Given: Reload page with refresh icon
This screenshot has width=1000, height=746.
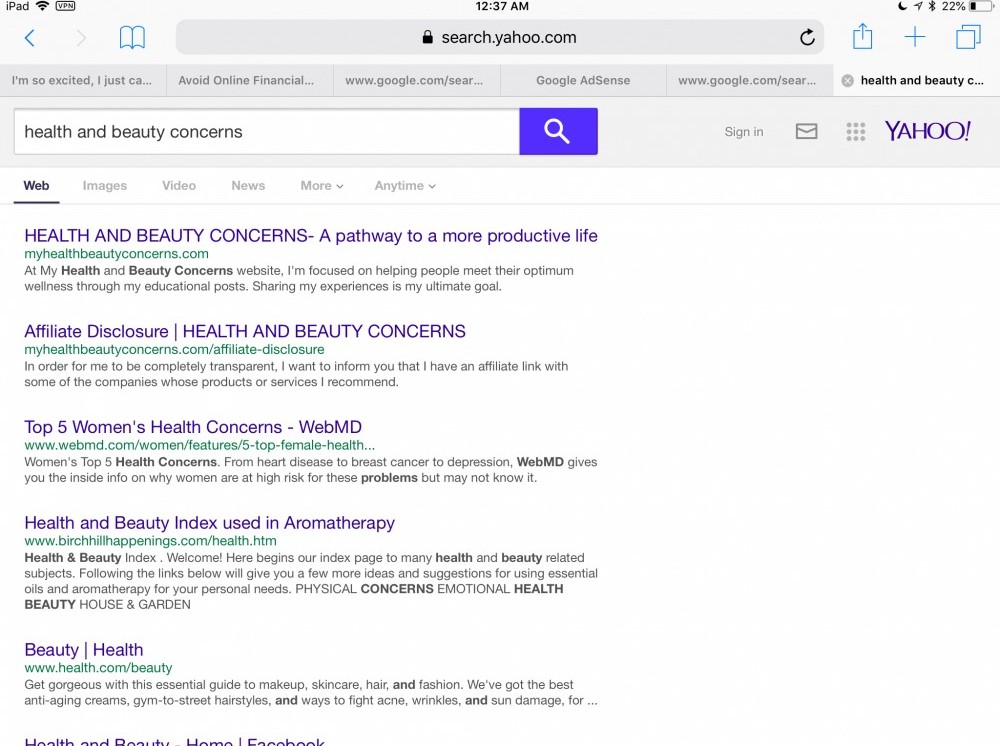Looking at the screenshot, I should pyautogui.click(x=807, y=38).
